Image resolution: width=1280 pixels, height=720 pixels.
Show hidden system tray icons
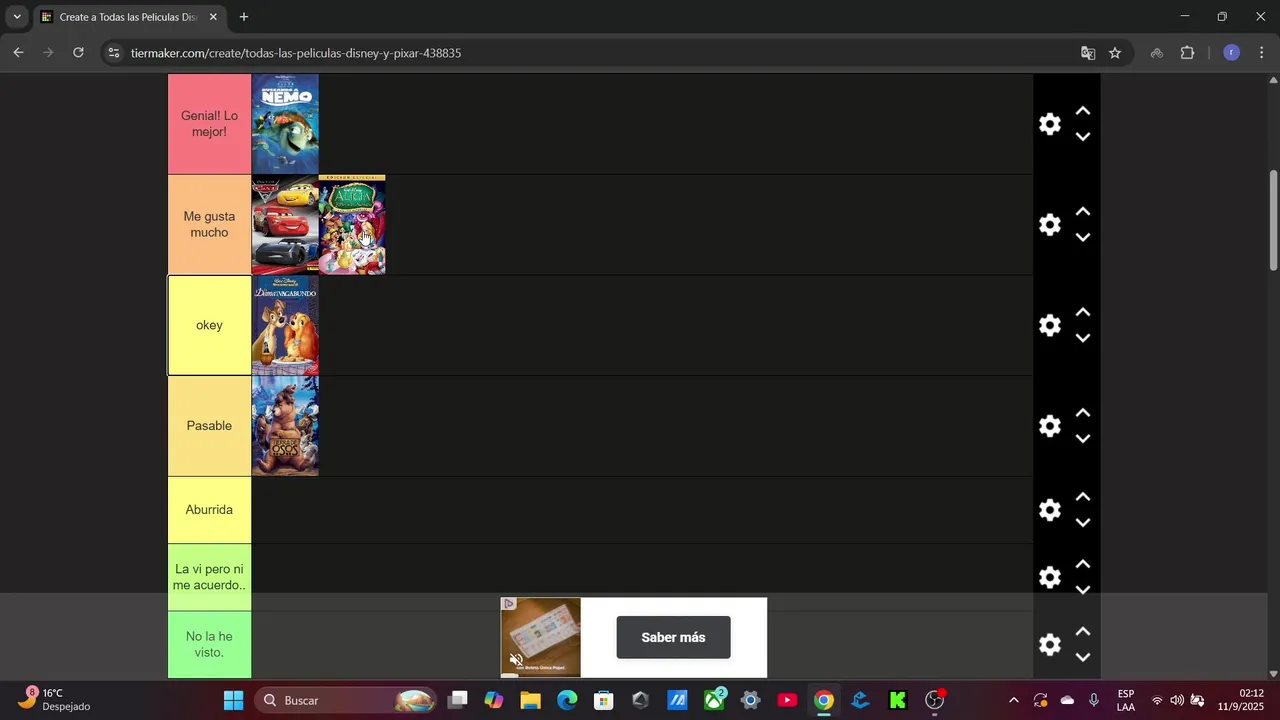coord(1014,700)
